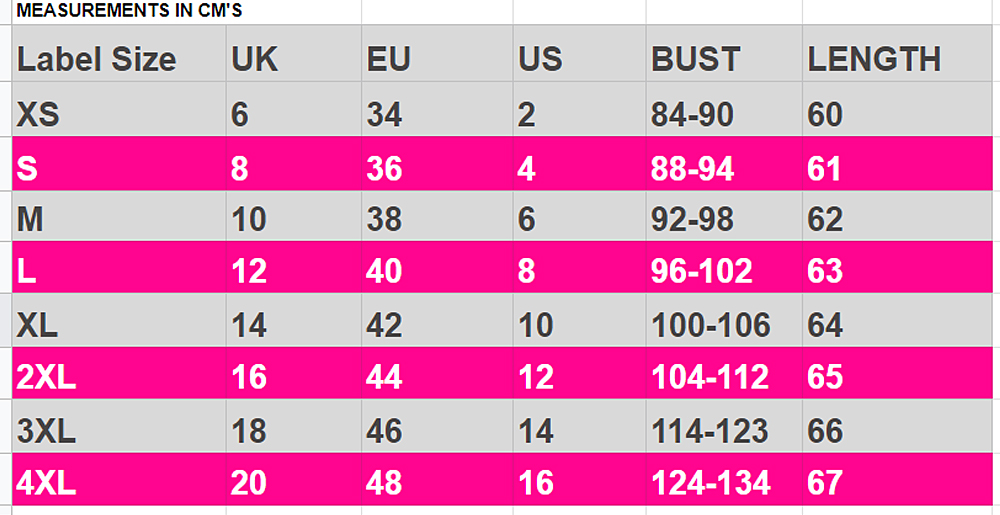Click the UK column header cell
This screenshot has height=515, width=1000.
[255, 60]
